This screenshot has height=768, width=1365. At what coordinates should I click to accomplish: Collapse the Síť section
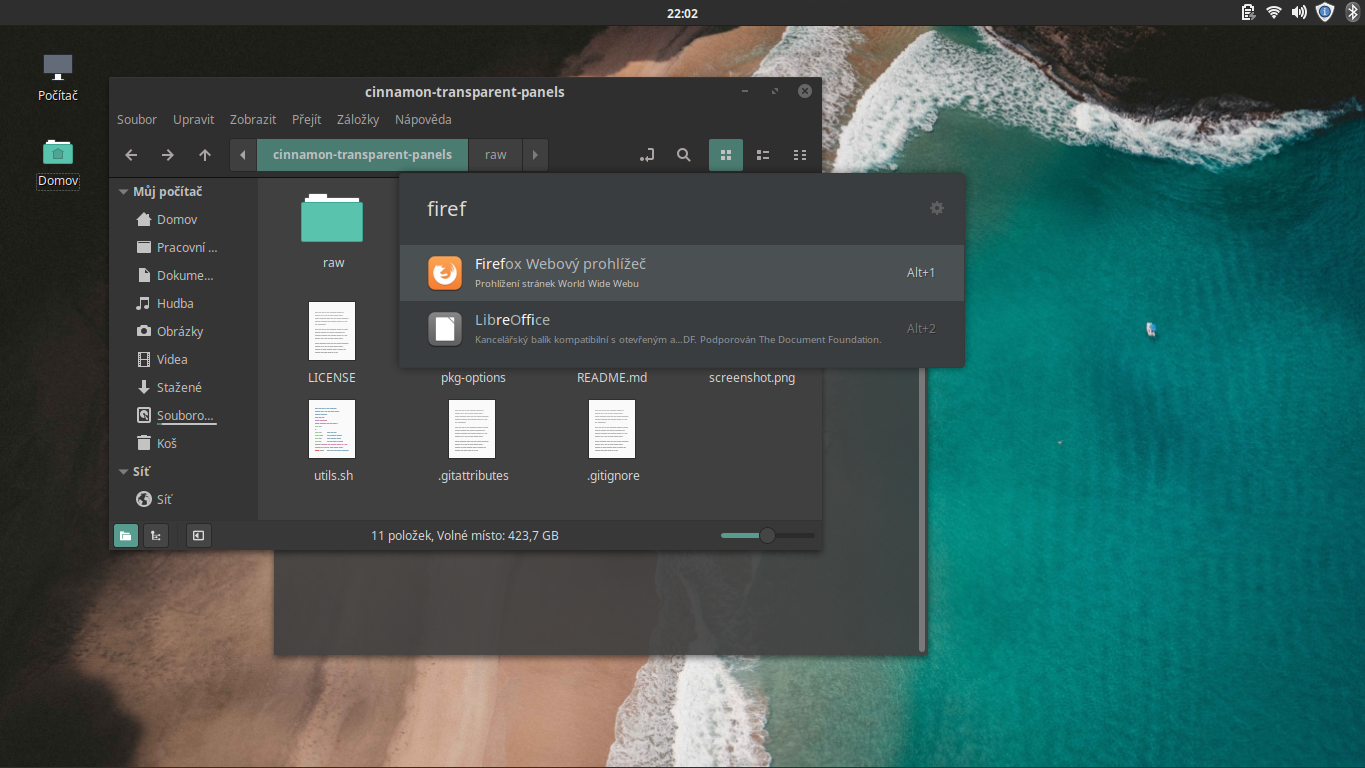point(122,471)
